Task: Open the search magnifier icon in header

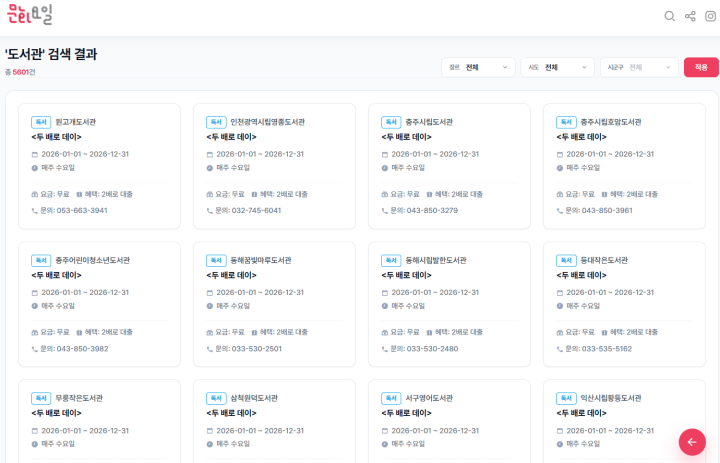Action: click(x=669, y=17)
